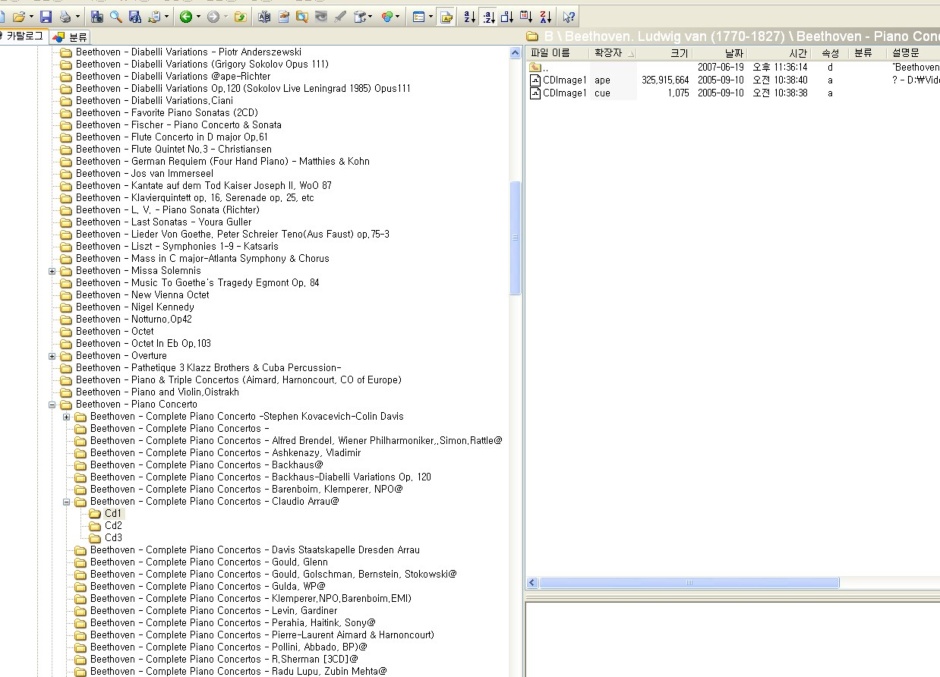This screenshot has width=940, height=677.
Task: Select 'Beethoven - Diabelli Variations,Ciani' folder
Action: pyautogui.click(x=154, y=101)
